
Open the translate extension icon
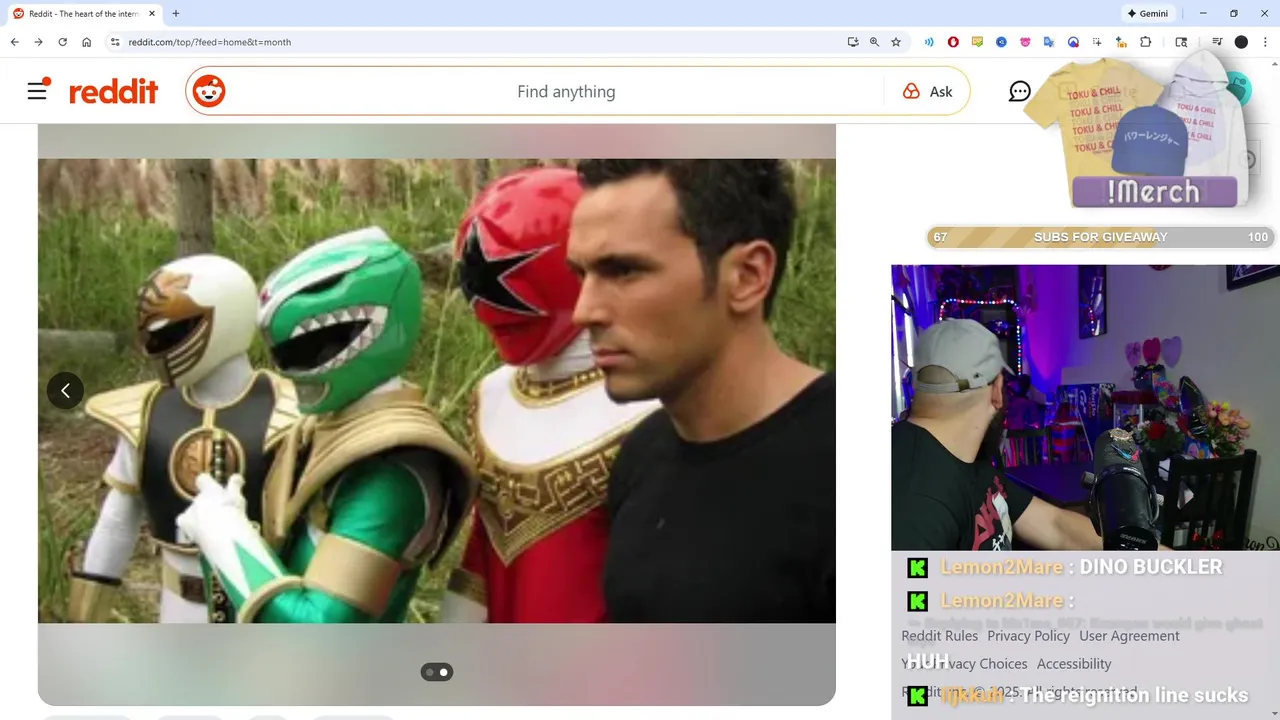click(1049, 42)
